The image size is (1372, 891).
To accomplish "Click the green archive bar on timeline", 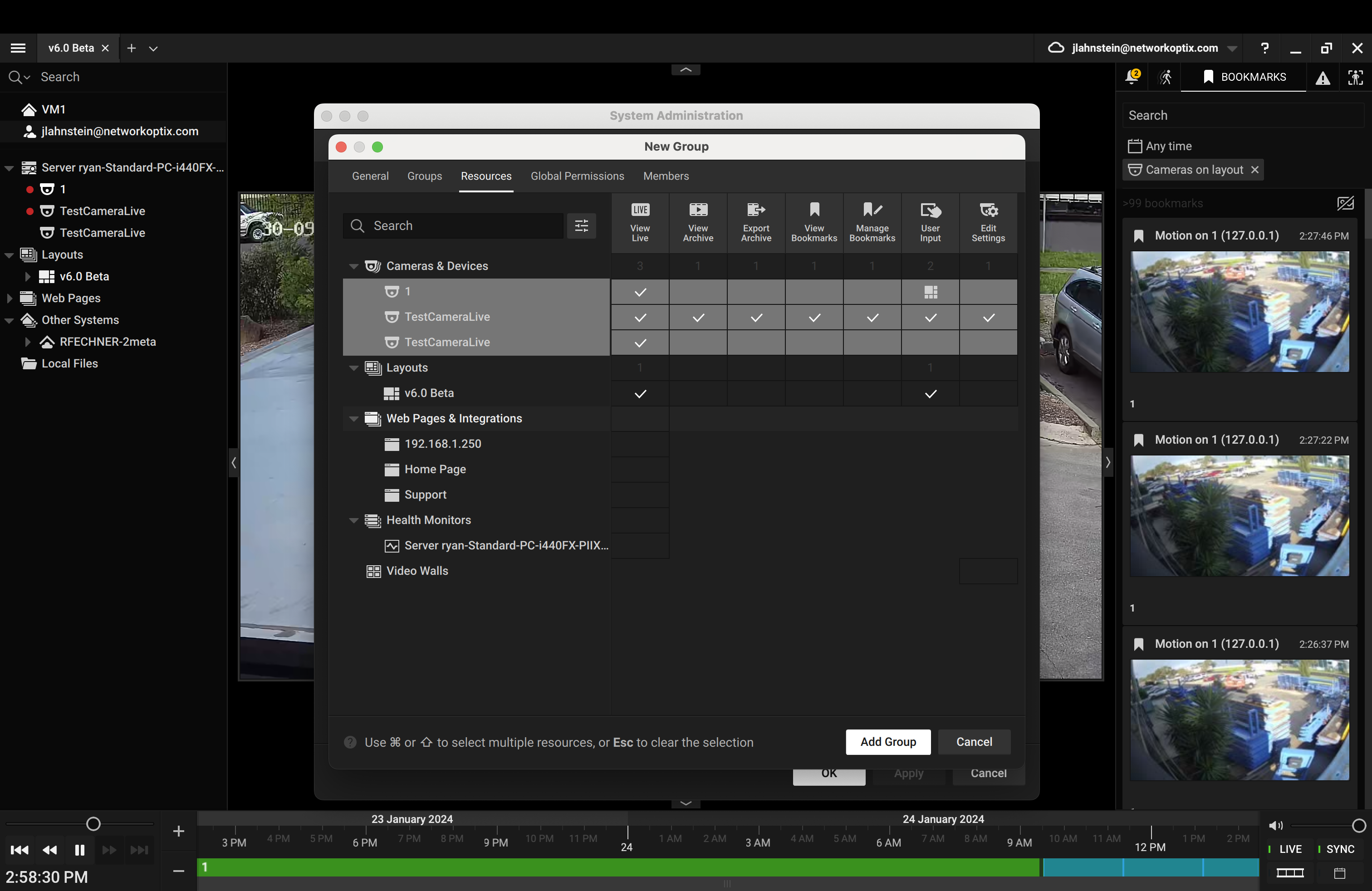I will [x=619, y=867].
